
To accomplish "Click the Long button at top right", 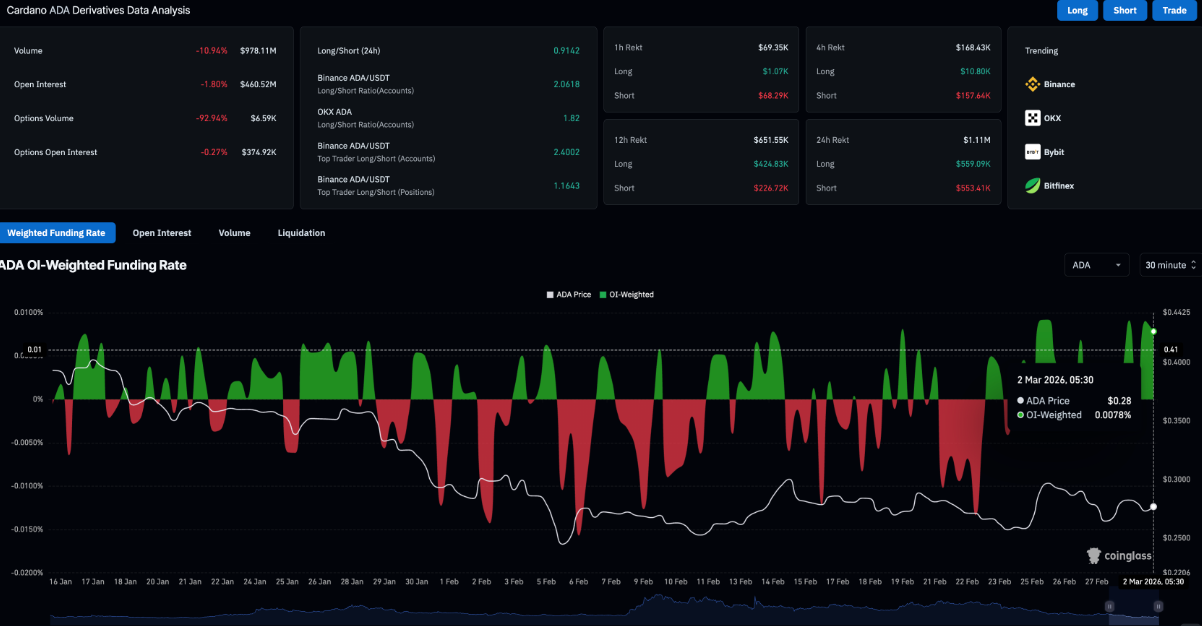I will 1077,10.
